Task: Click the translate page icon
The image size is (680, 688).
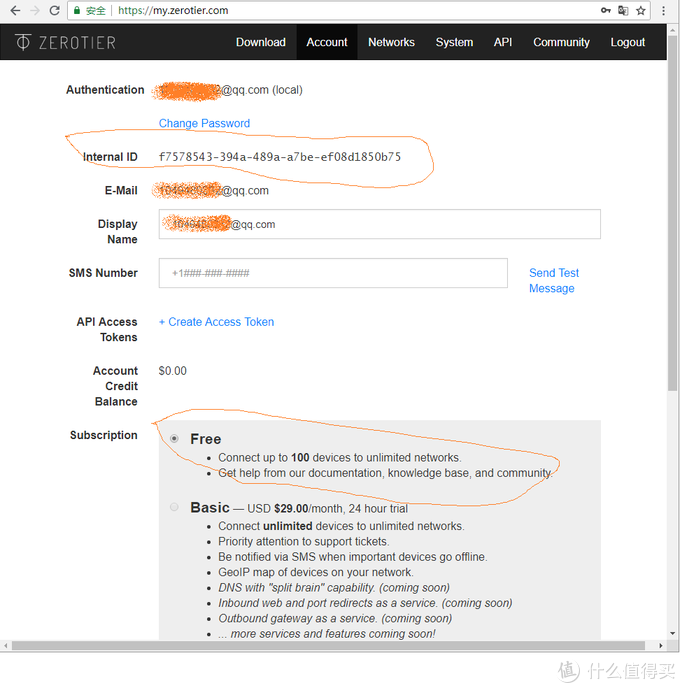Action: tap(624, 11)
